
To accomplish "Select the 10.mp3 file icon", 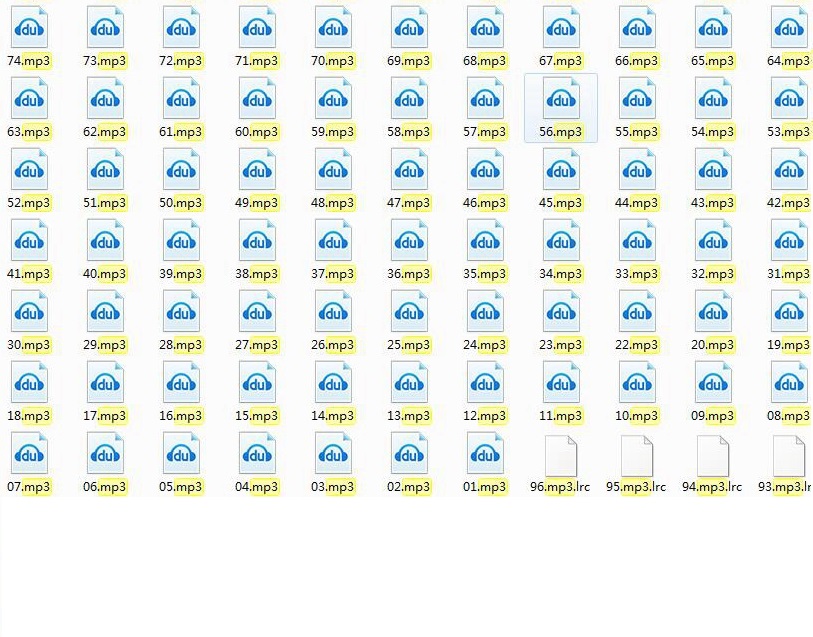I will pos(637,383).
